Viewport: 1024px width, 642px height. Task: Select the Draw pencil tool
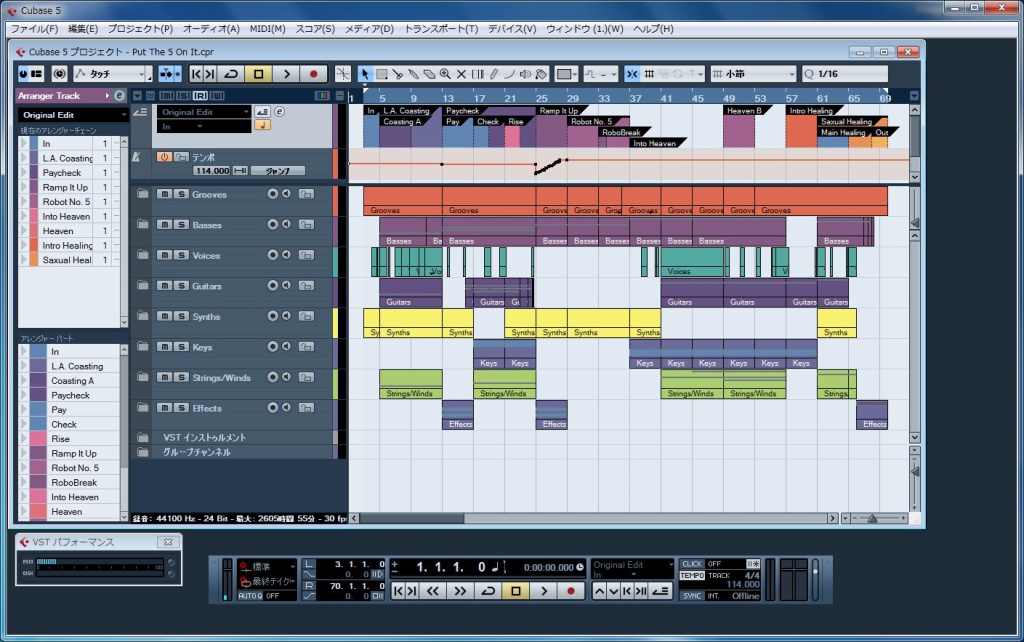494,74
